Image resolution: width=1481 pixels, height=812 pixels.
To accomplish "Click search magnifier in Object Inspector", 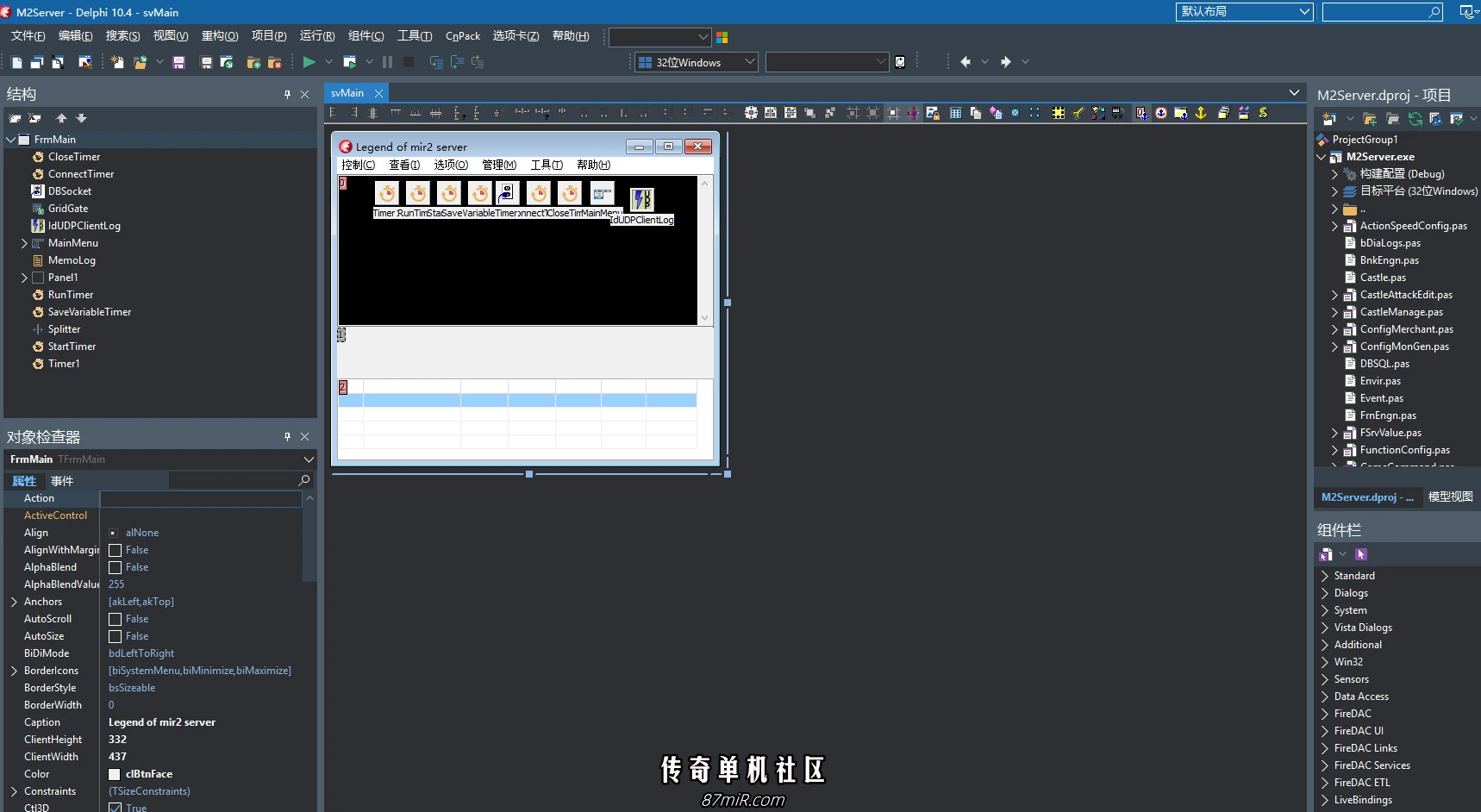I will point(303,480).
